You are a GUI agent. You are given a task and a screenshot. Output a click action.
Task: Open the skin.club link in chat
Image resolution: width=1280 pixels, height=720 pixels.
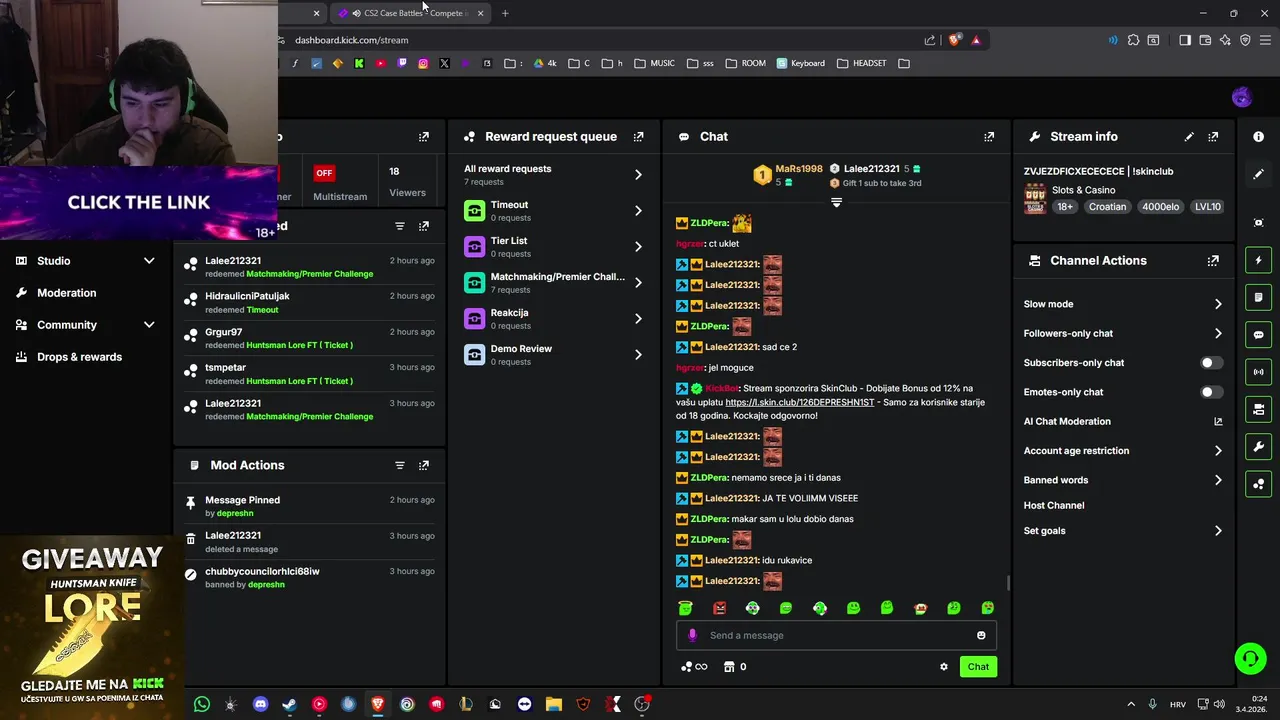pyautogui.click(x=800, y=402)
